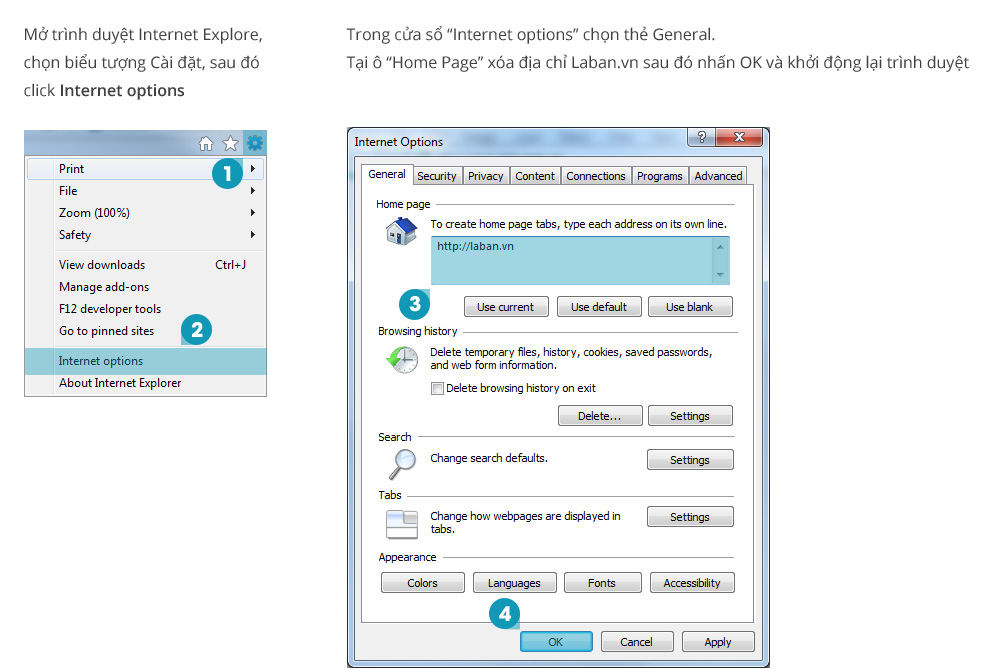Screen dimensions: 1000x669
Task: Click the magnifying glass Search icon
Action: click(x=401, y=464)
